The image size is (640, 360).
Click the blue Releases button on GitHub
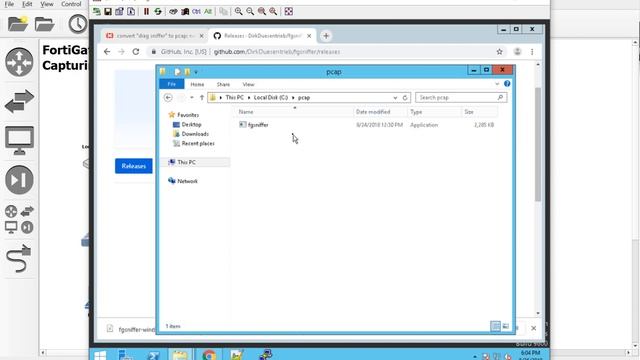[133, 166]
